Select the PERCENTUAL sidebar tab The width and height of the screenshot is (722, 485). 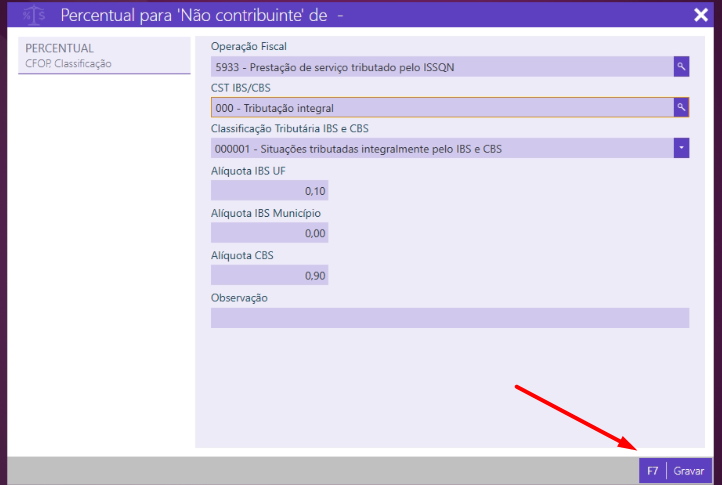click(x=60, y=49)
